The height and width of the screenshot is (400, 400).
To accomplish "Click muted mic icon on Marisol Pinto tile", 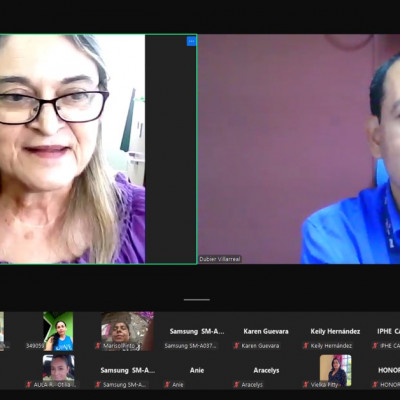I will point(98,346).
